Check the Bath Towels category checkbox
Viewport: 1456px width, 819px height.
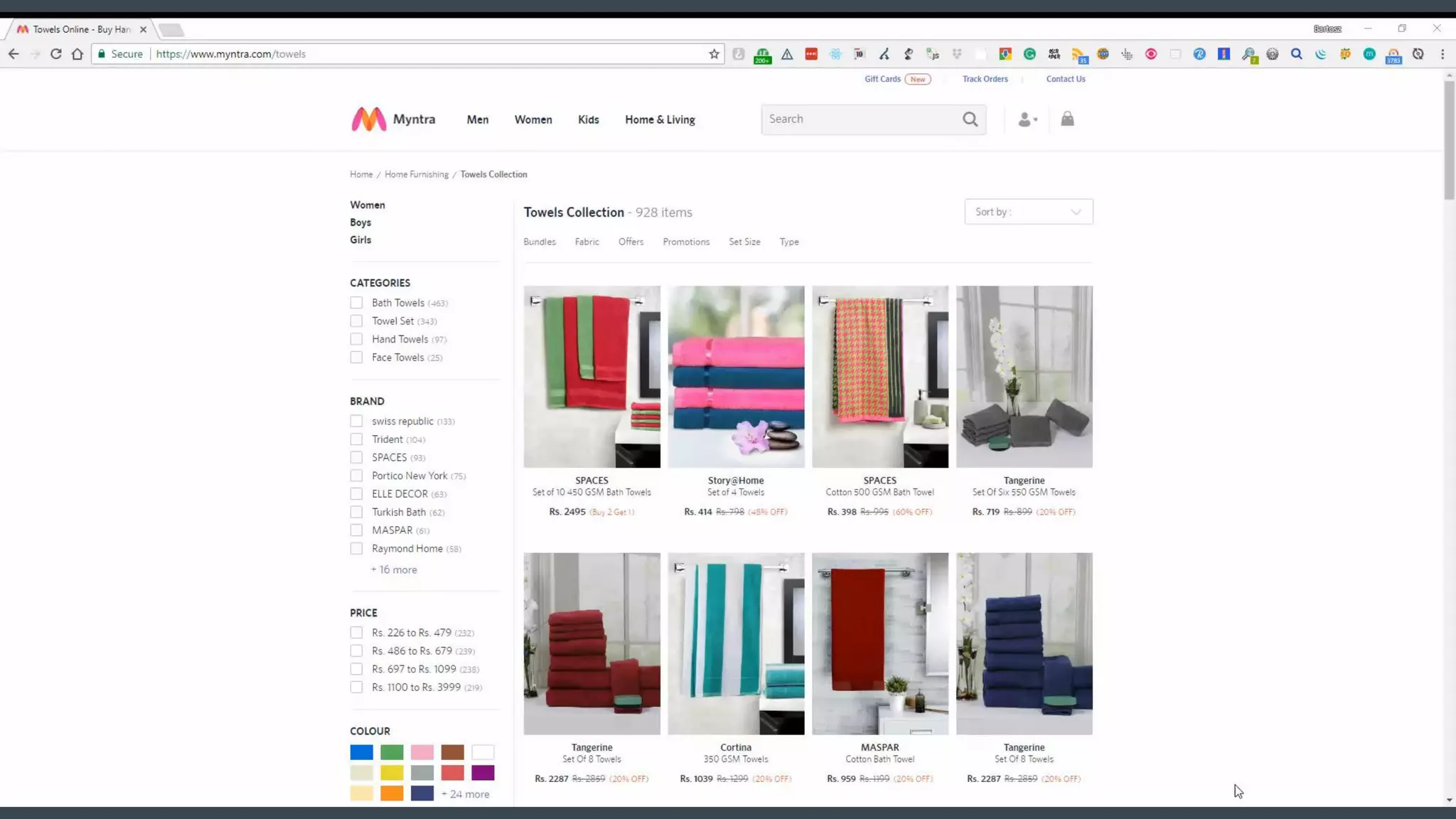coord(356,303)
